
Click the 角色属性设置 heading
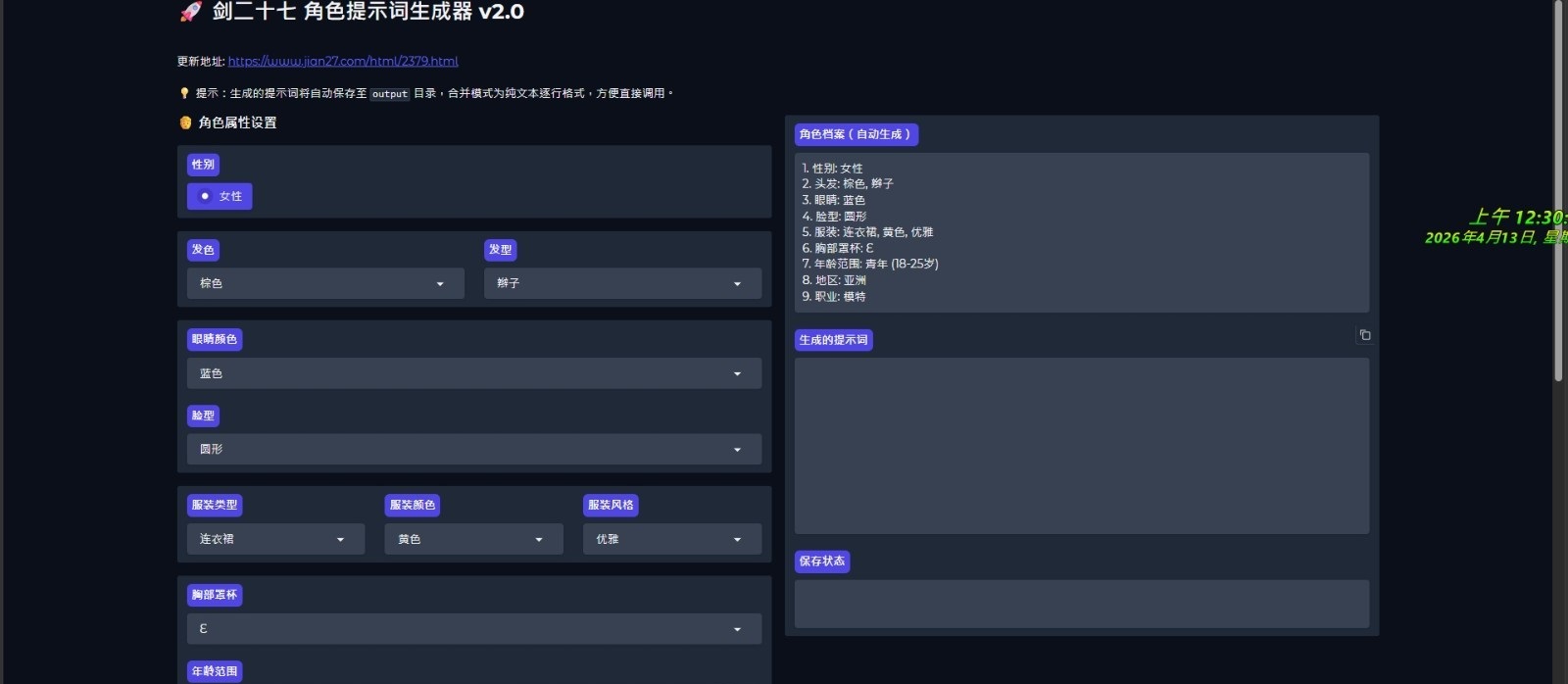click(x=237, y=122)
